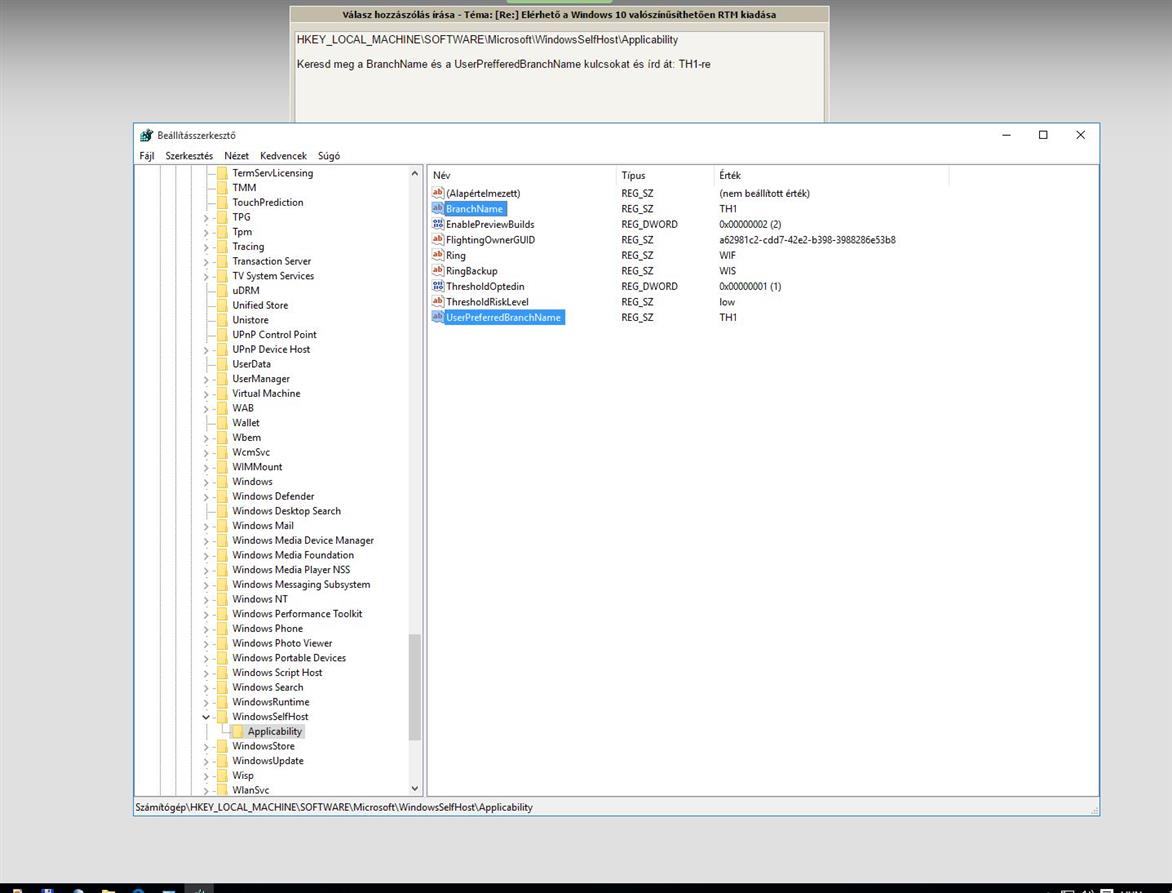Screen dimensions: 1172x893
Task: Expand the Tracing key chevron
Action: 206,247
